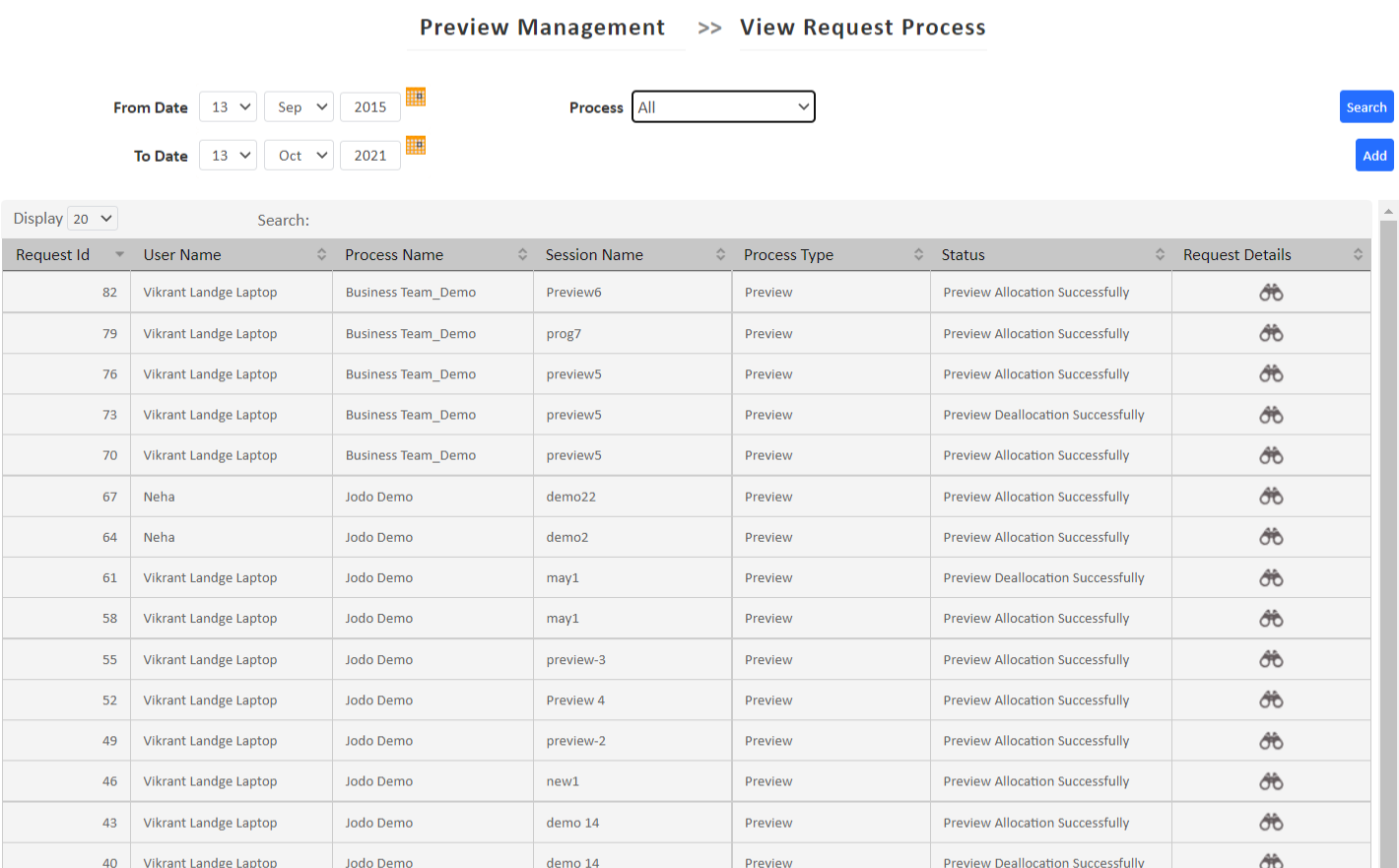This screenshot has height=868, width=1399.
Task: Open the From Date calendar picker
Action: tap(415, 96)
